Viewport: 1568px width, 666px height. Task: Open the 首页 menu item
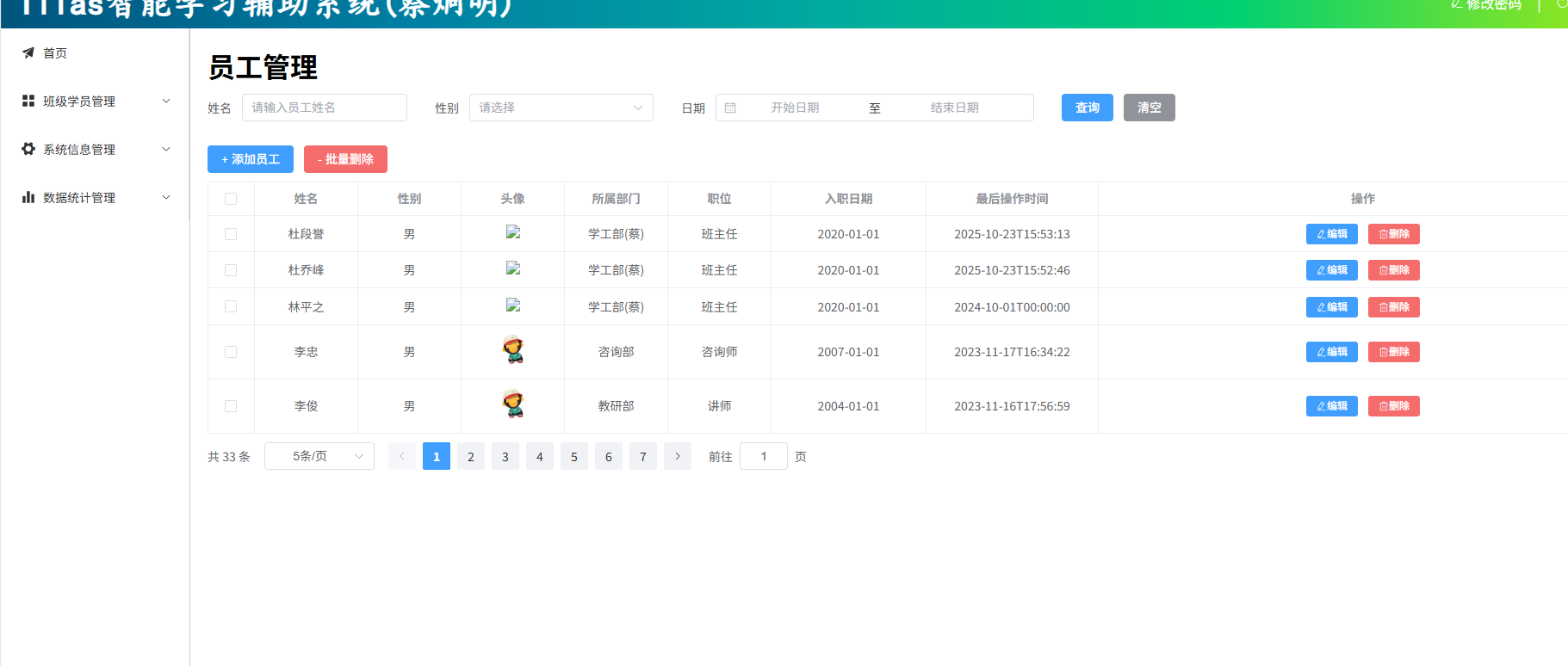55,52
